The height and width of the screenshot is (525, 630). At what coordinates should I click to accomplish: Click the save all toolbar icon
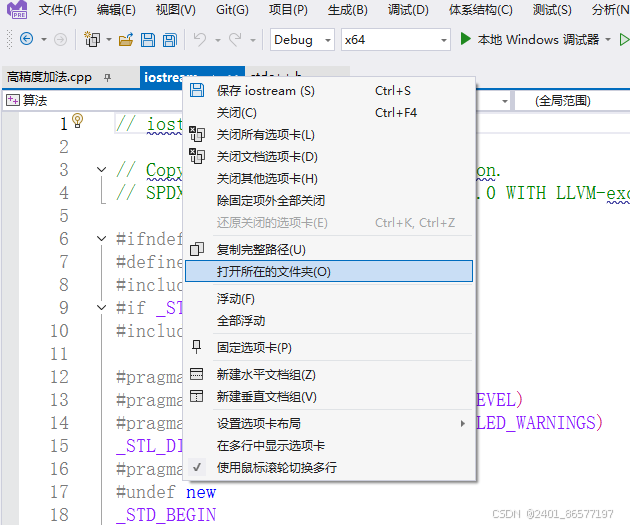point(170,40)
